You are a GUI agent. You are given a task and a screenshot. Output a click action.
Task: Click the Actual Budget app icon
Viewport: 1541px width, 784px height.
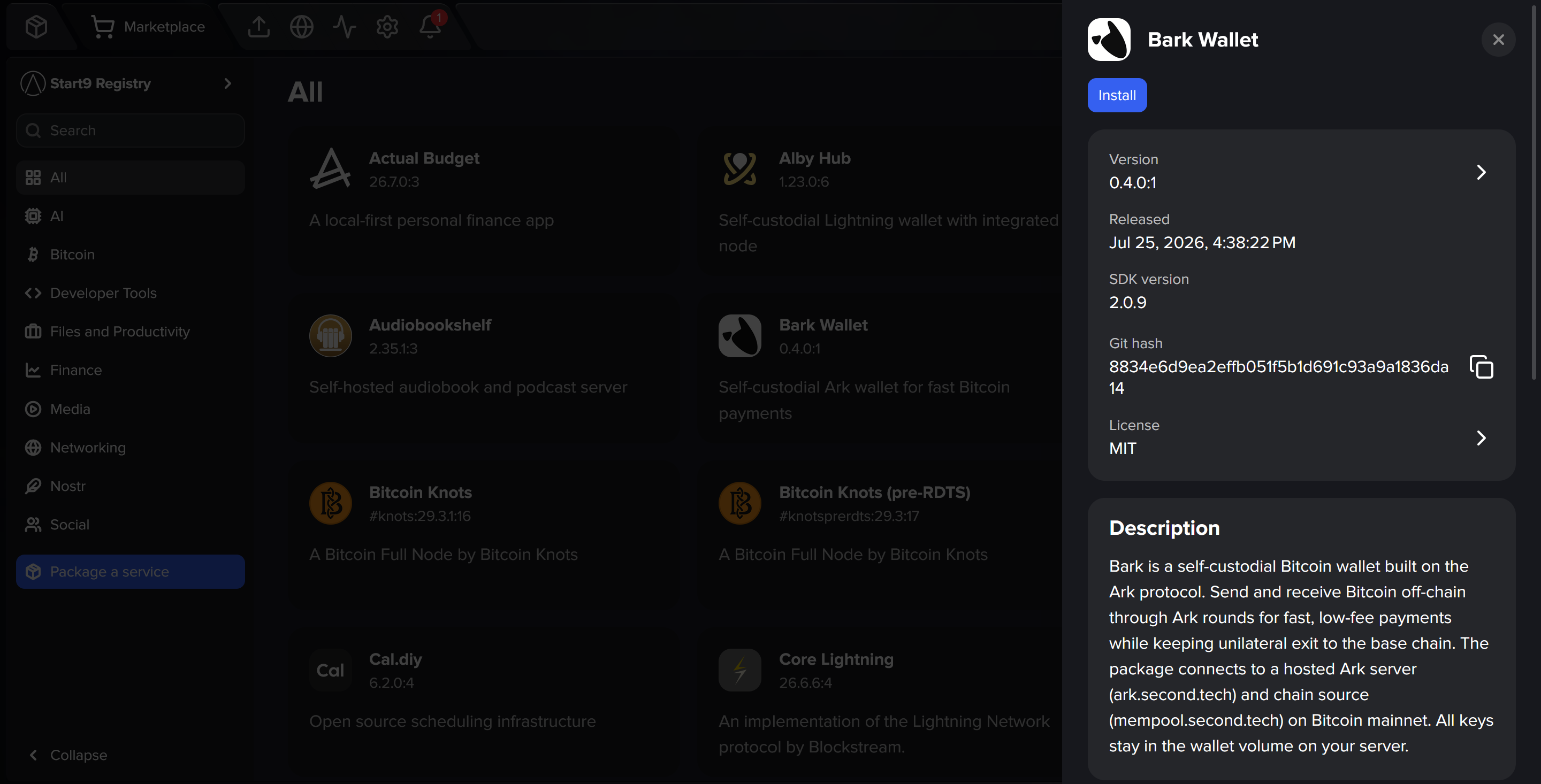point(330,168)
